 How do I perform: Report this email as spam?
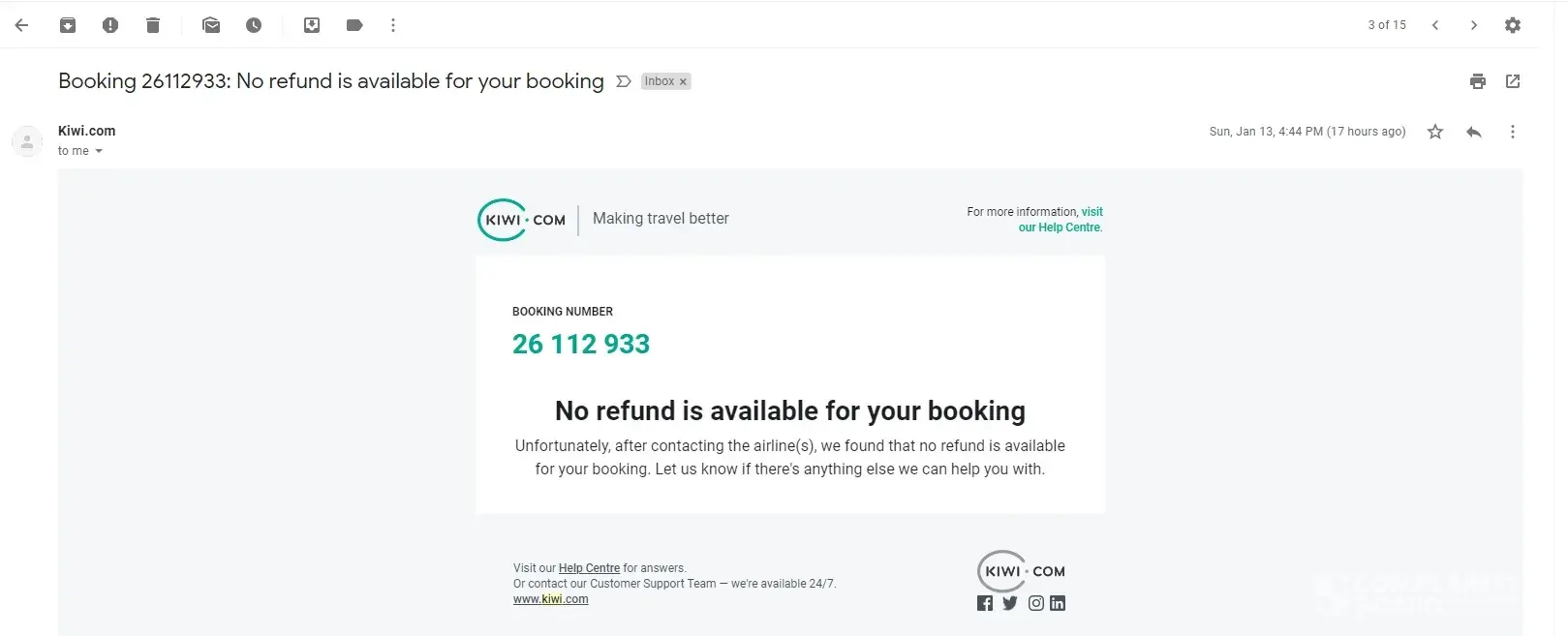click(110, 25)
